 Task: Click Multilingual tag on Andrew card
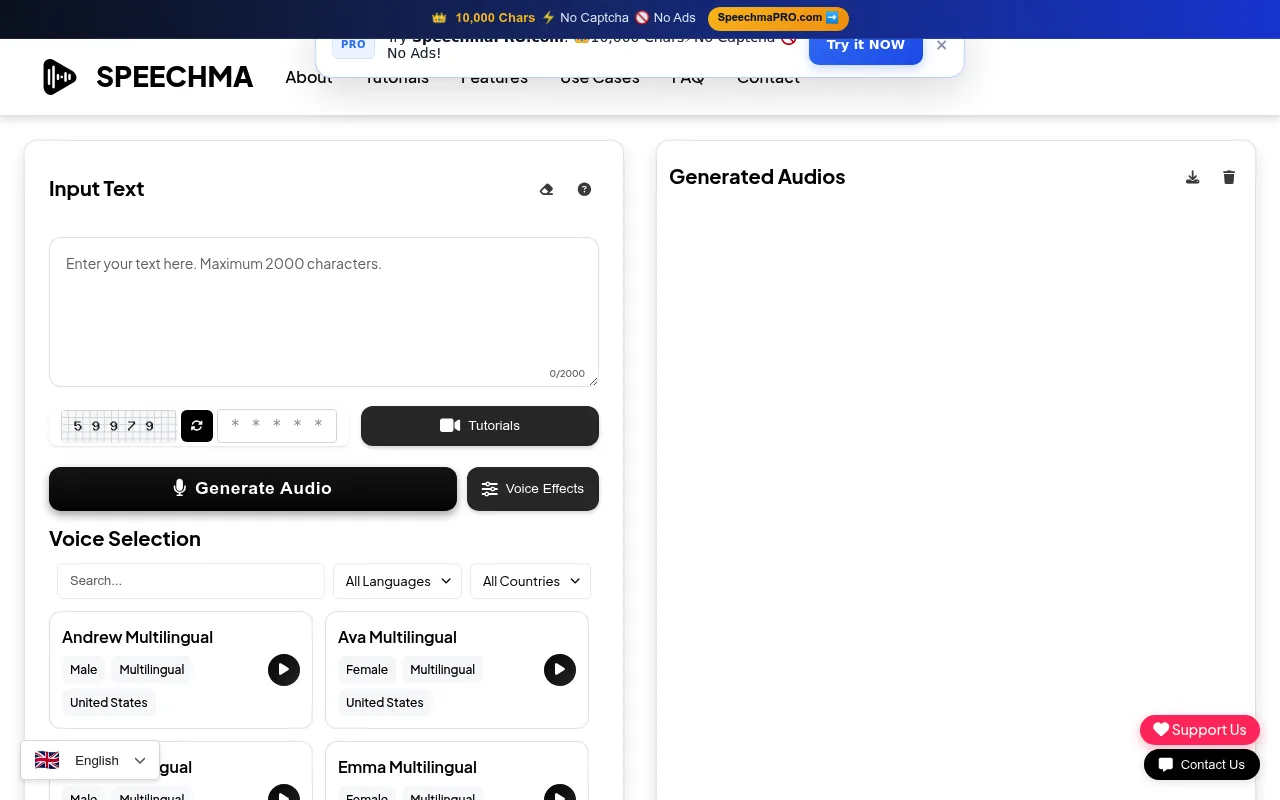click(152, 670)
